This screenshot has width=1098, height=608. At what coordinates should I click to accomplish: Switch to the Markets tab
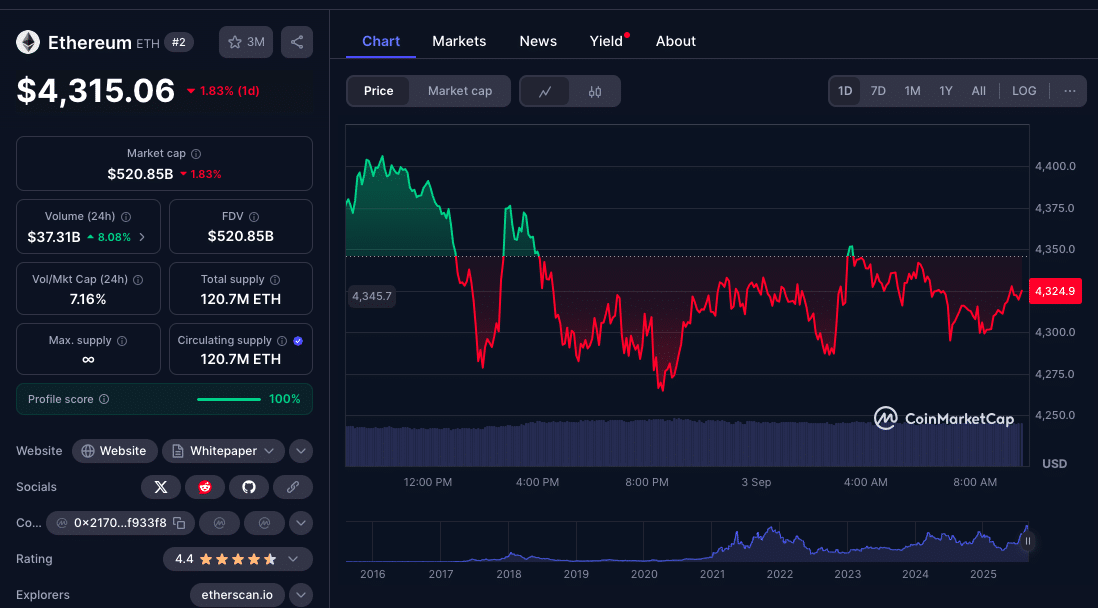point(459,41)
